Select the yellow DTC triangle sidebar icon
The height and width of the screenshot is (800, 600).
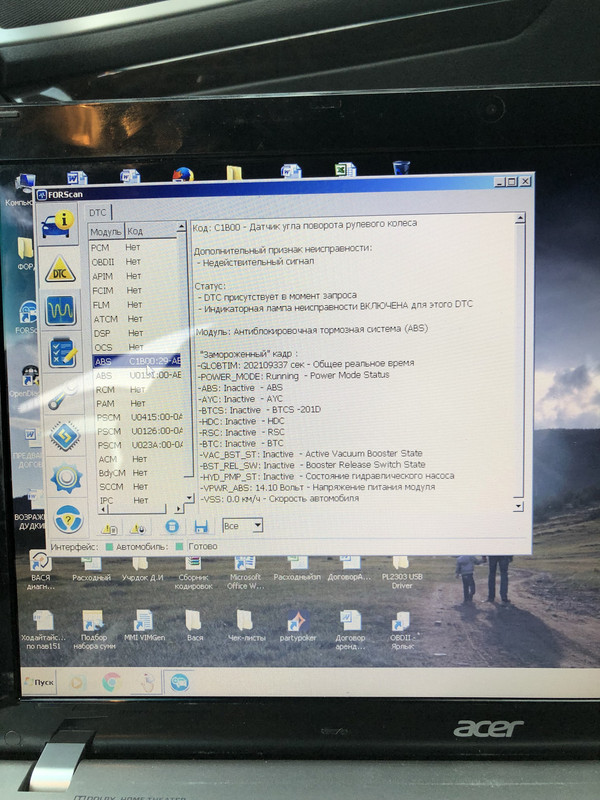[60, 269]
